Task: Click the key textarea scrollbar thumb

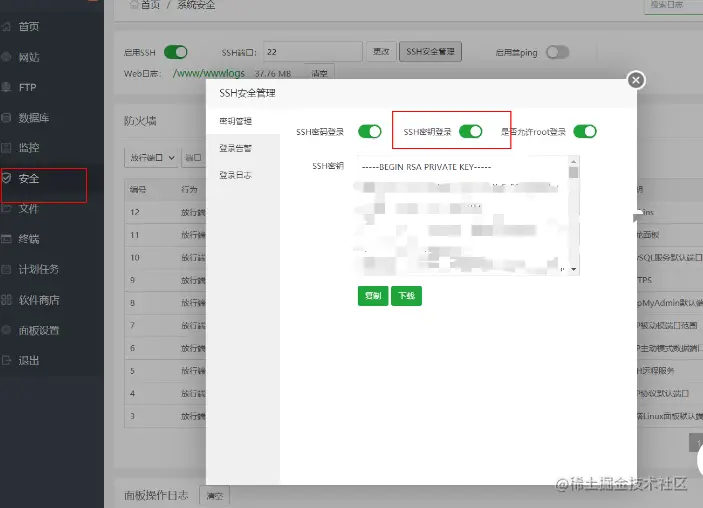Action: point(573,173)
